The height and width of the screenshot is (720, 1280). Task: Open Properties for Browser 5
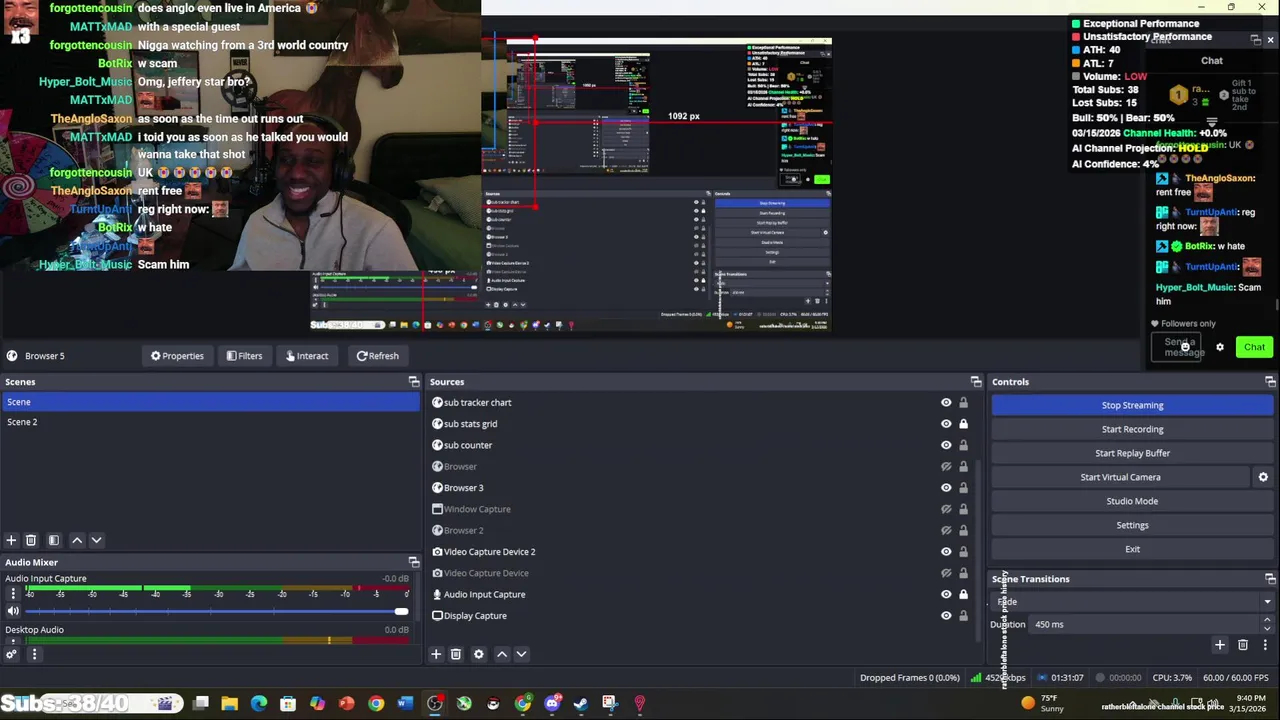177,356
